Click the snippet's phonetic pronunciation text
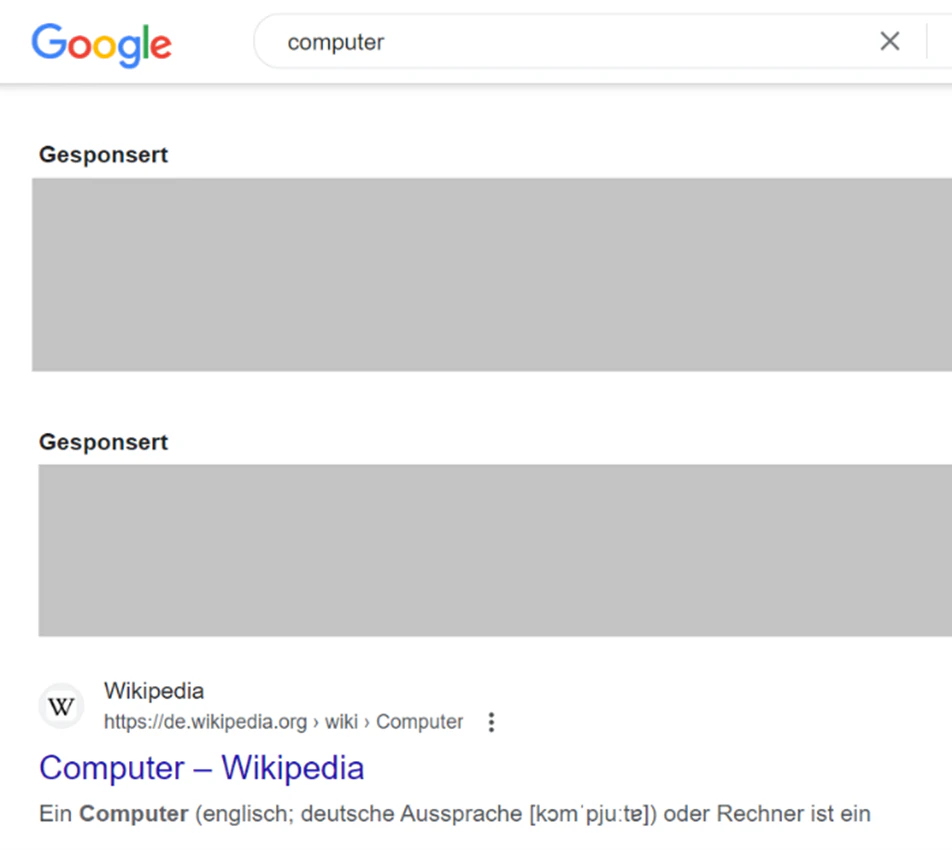Viewport: 952px width, 850px height. [x=593, y=814]
